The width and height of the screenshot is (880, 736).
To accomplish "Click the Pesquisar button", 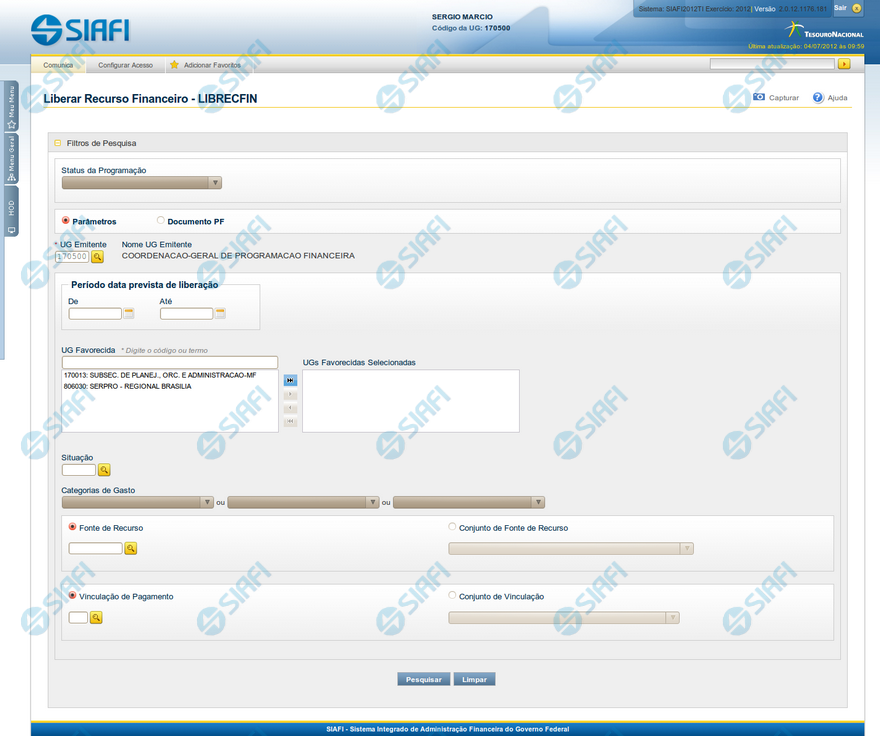I will (424, 679).
